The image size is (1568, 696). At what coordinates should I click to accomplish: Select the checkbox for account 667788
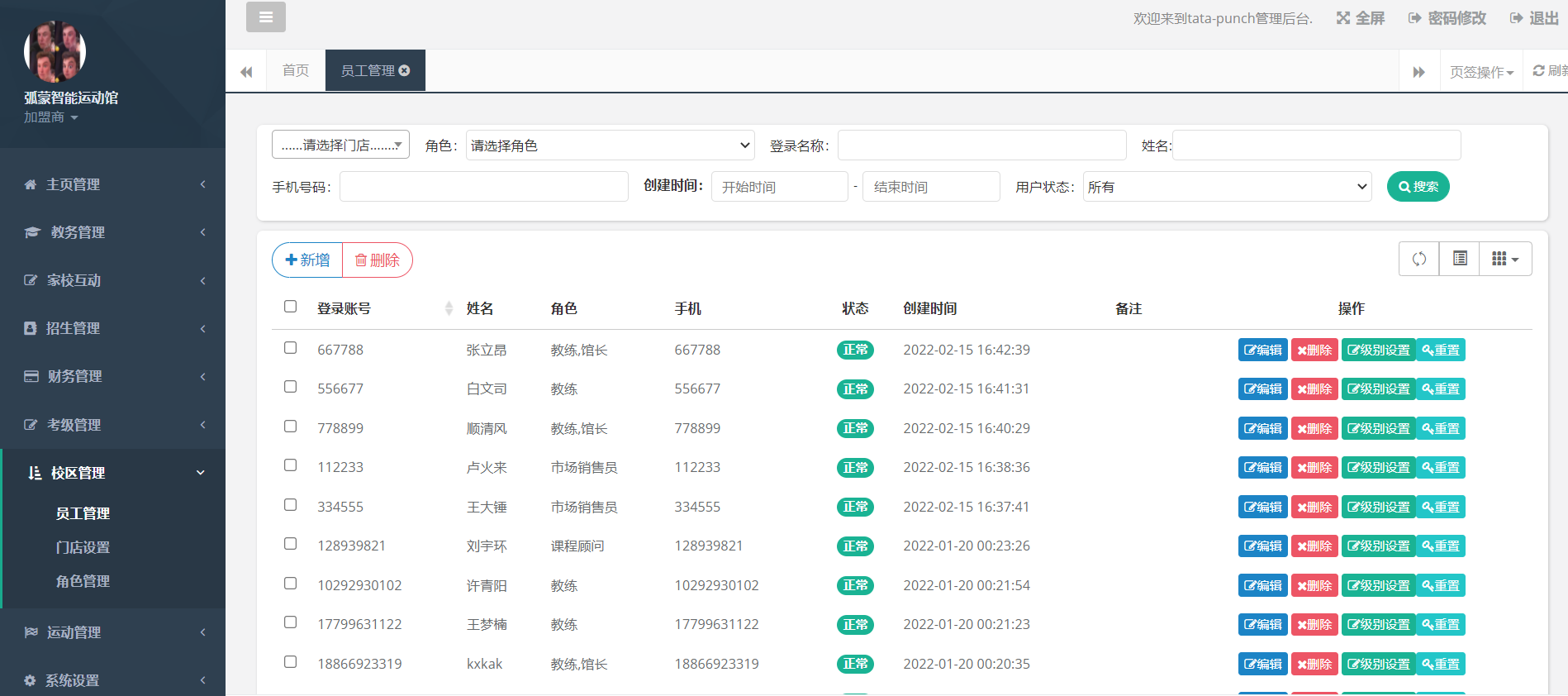point(290,348)
